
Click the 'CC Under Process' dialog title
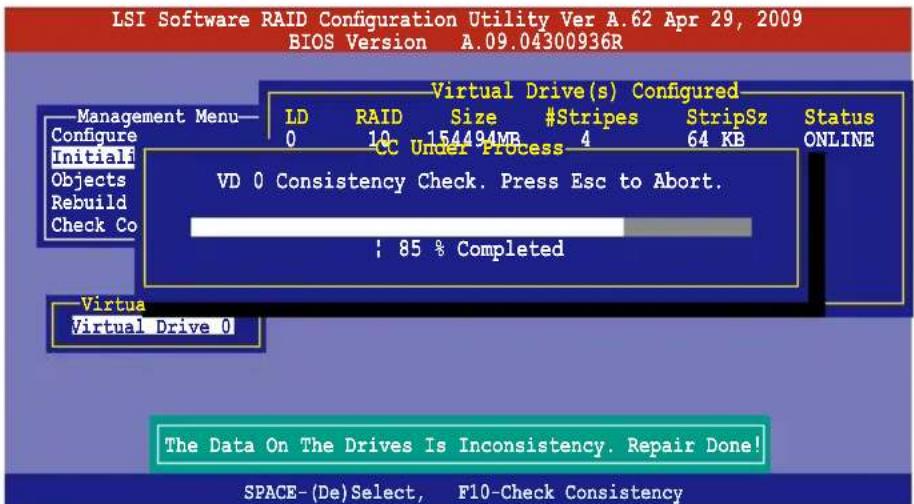click(x=469, y=148)
